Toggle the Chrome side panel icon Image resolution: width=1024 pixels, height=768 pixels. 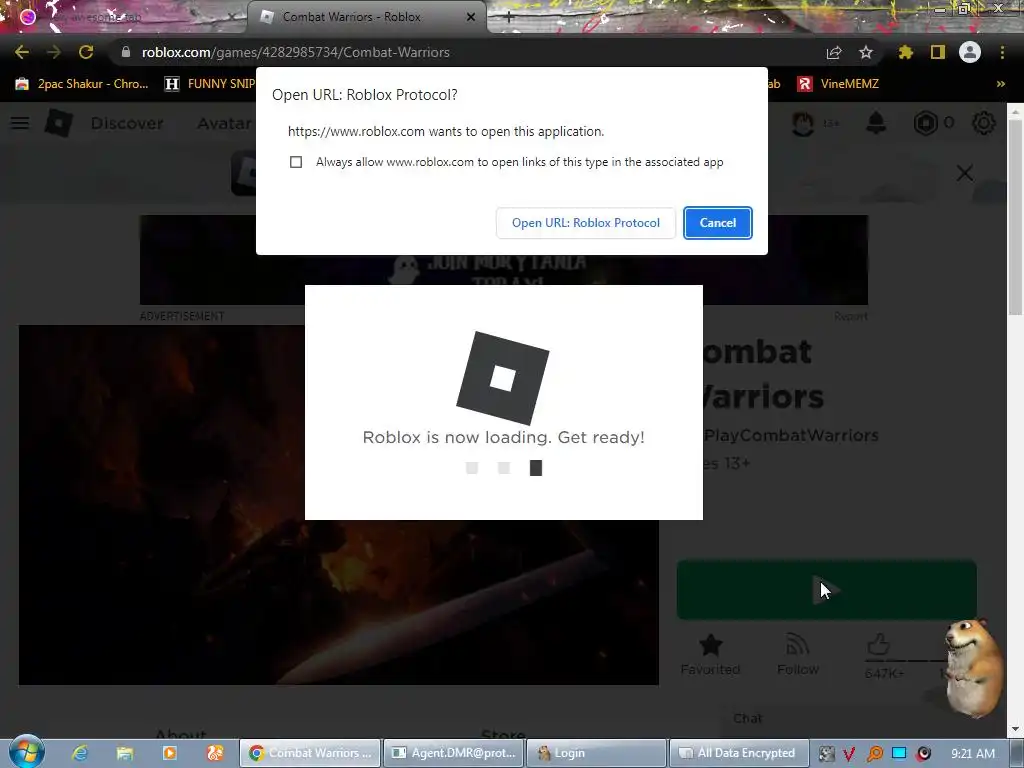938,52
